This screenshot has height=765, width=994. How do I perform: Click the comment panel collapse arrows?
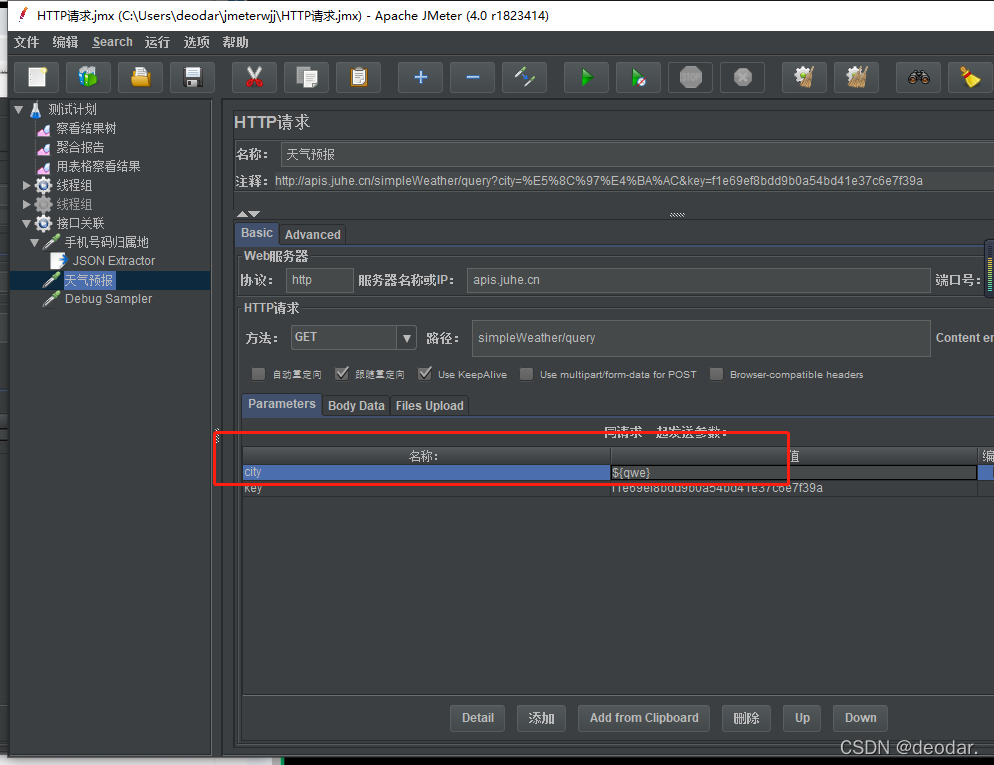click(x=248, y=214)
